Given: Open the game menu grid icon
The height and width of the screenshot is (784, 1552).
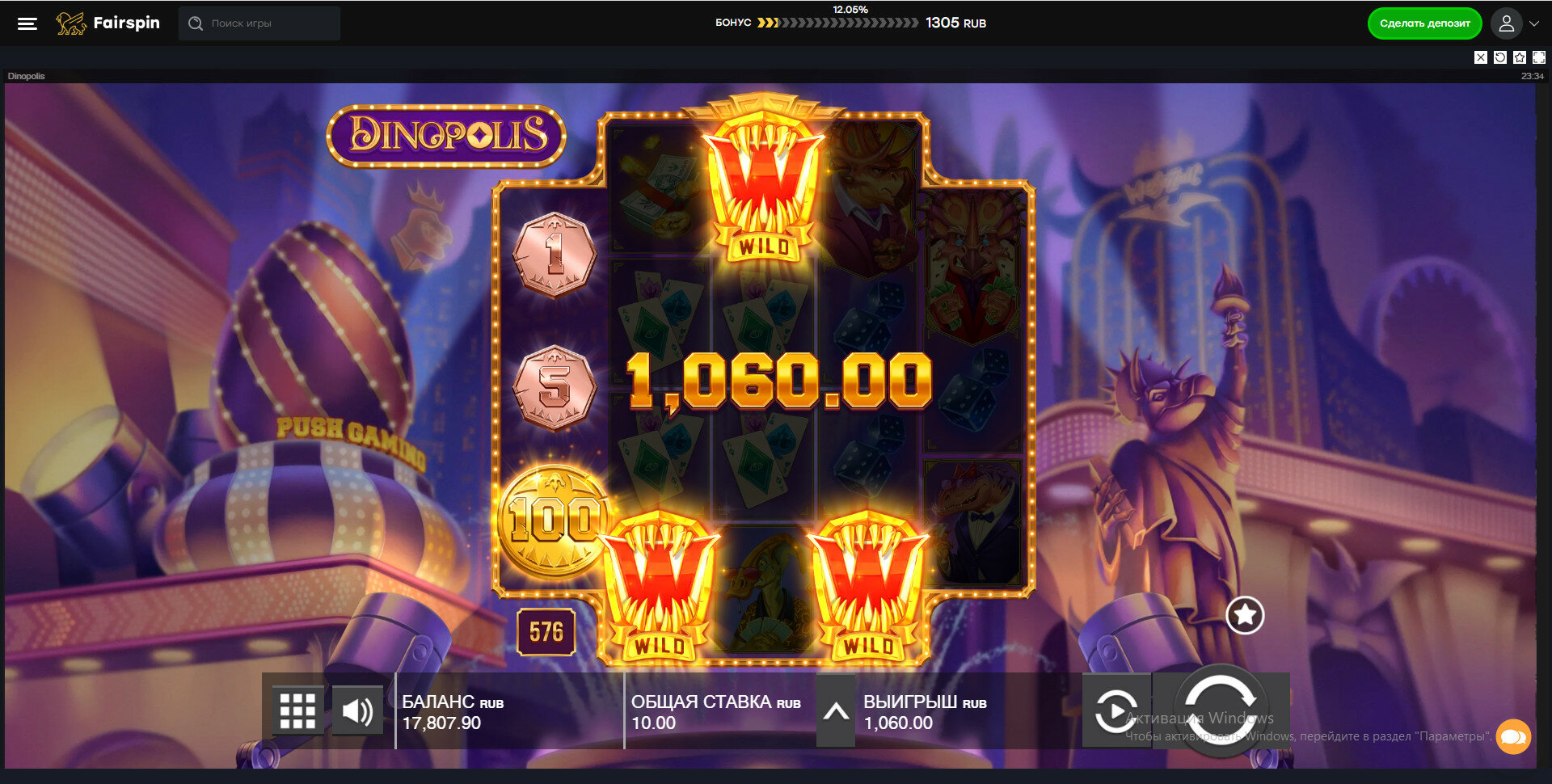Looking at the screenshot, I should point(297,711).
